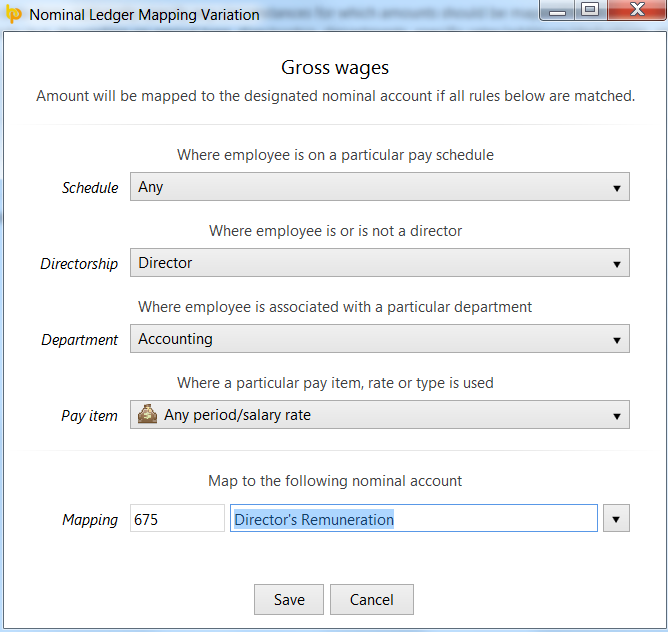
Task: Open the Department dropdown showing Accounting
Action: [380, 339]
